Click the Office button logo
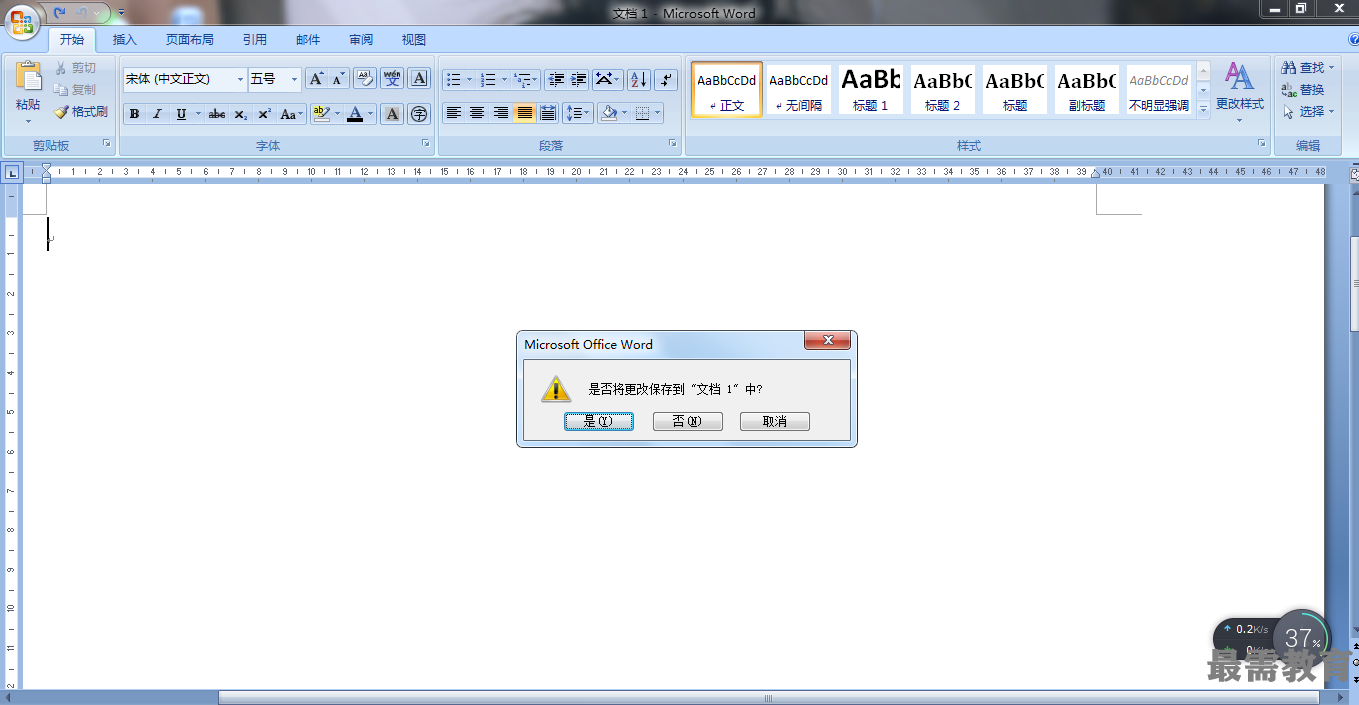 pos(22,22)
